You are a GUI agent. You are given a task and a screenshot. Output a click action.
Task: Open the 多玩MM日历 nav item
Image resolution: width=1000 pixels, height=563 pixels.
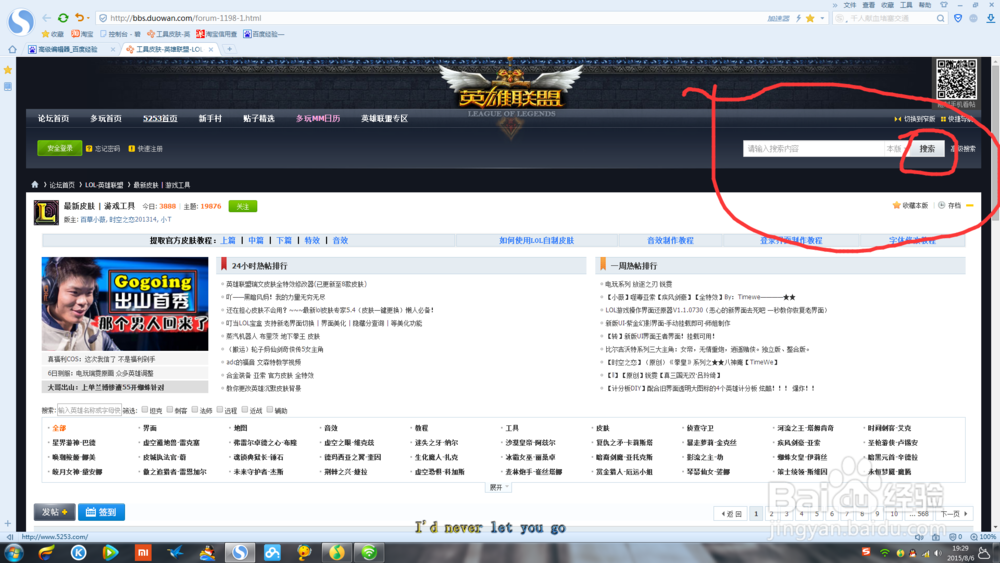click(318, 119)
